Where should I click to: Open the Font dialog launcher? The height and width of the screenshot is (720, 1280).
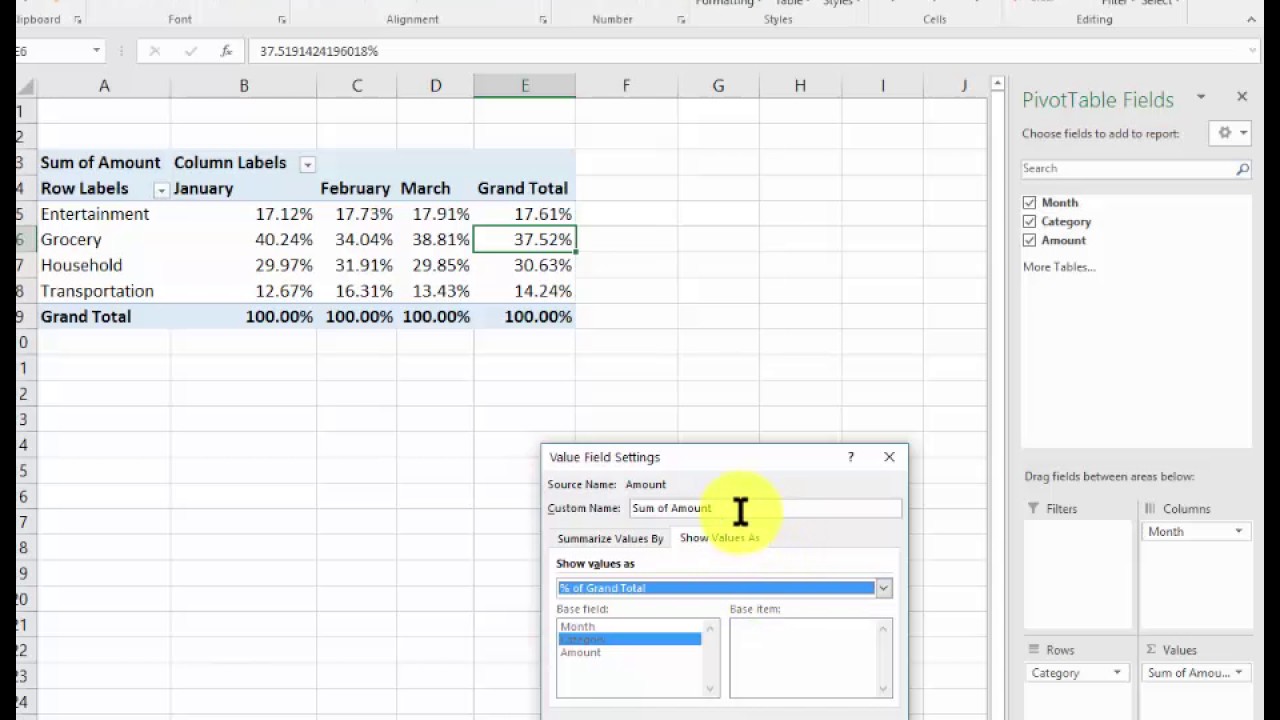[x=282, y=20]
